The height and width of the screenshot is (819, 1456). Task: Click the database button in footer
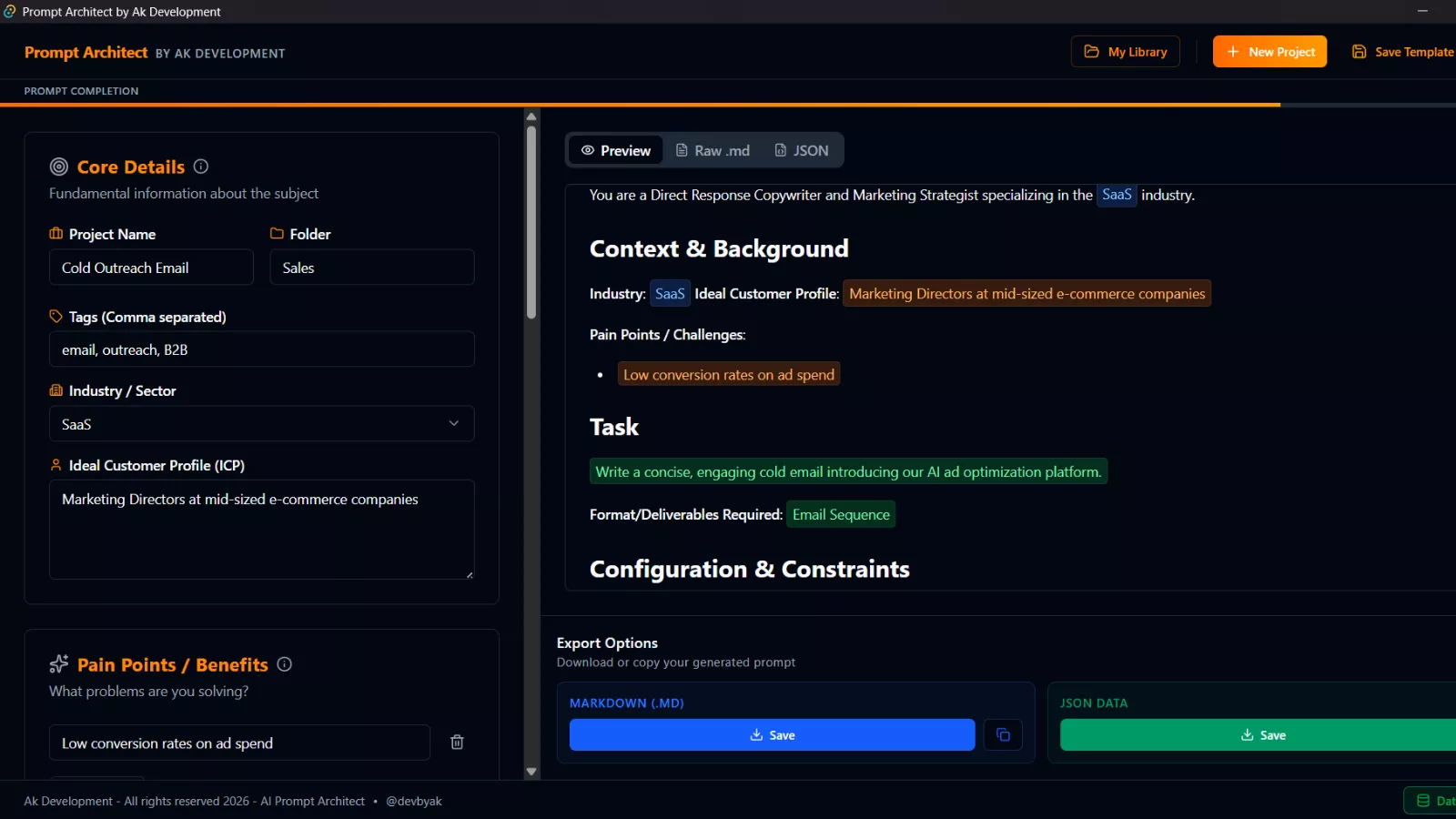1431,801
